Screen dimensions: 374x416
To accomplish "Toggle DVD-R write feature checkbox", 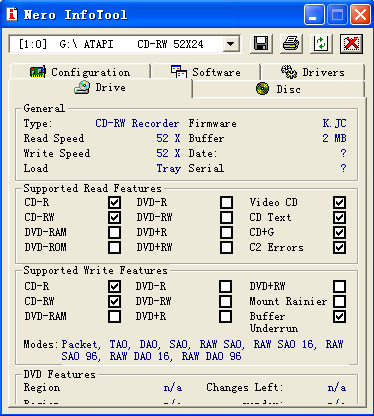I will click(x=226, y=286).
